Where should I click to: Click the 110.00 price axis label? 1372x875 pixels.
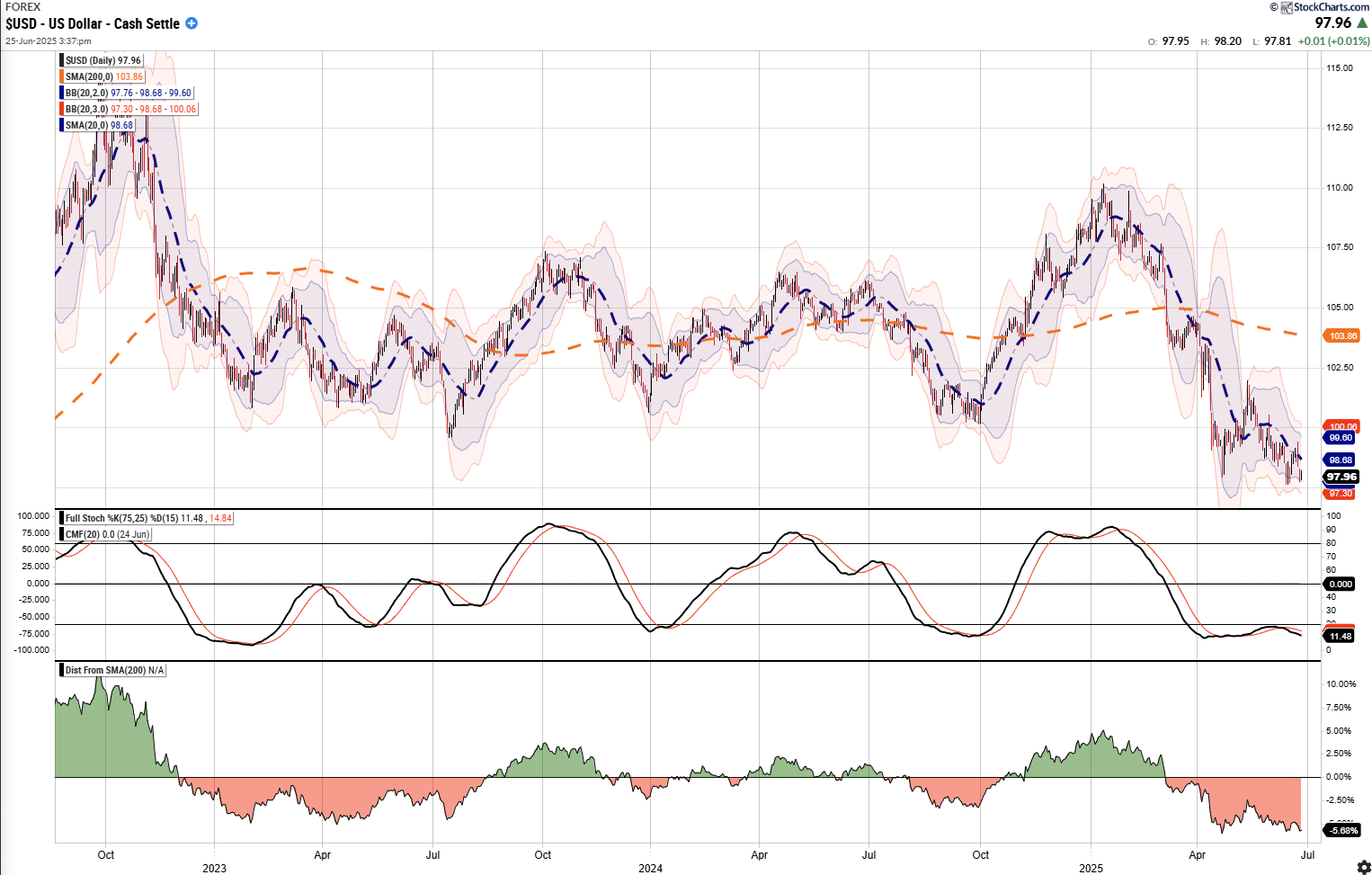(1340, 188)
